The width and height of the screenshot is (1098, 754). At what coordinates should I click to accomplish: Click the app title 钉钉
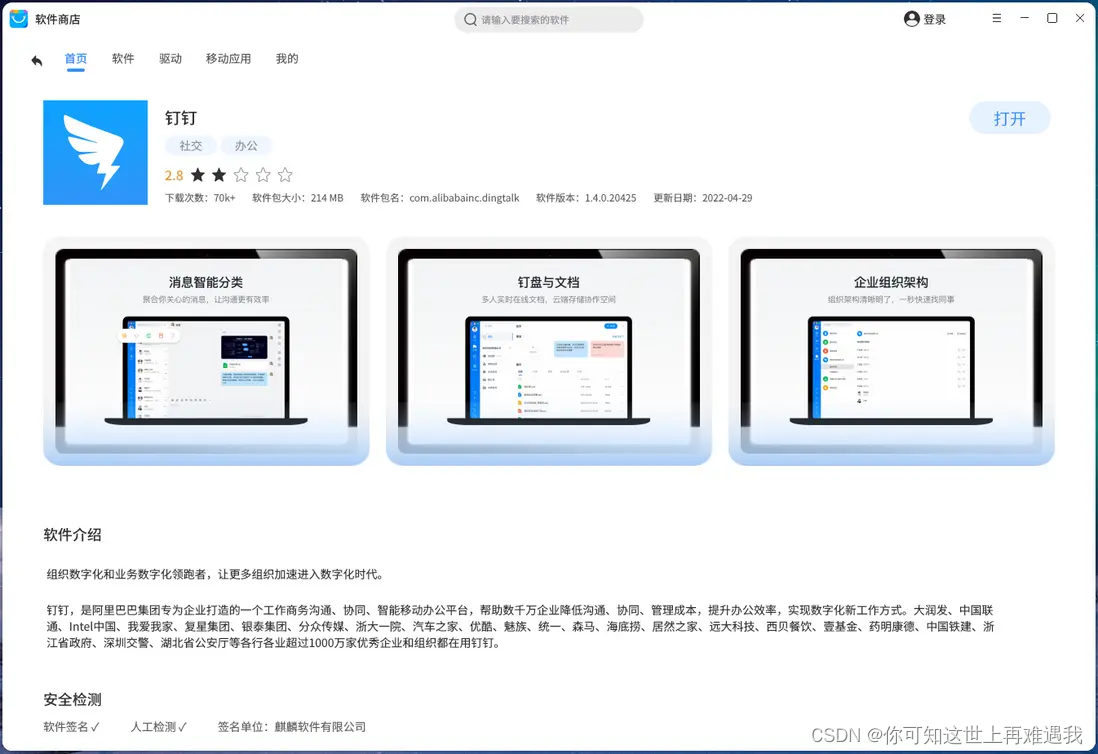coord(181,118)
